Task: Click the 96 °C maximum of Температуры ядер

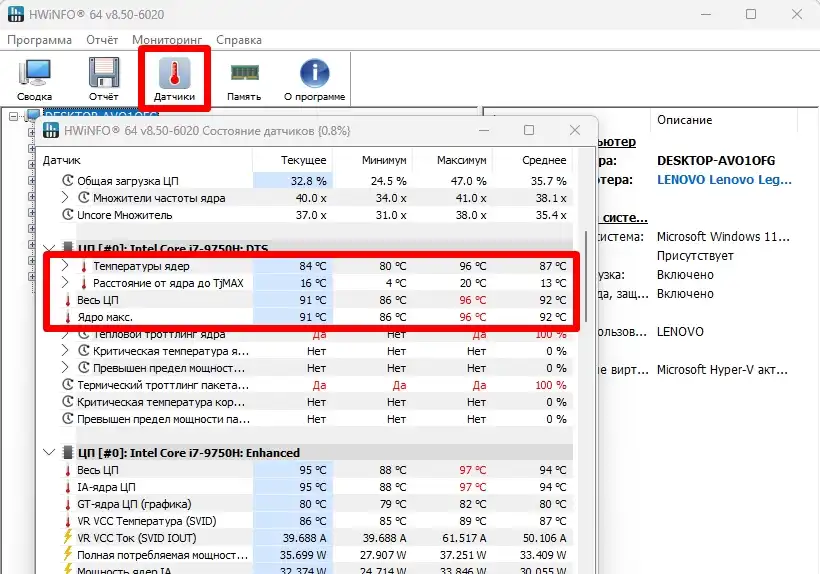Action: (x=473, y=266)
